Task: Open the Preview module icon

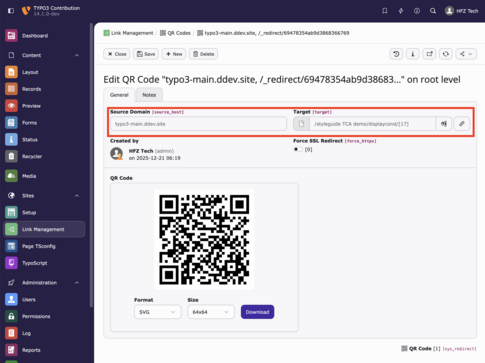Action: pos(11,106)
